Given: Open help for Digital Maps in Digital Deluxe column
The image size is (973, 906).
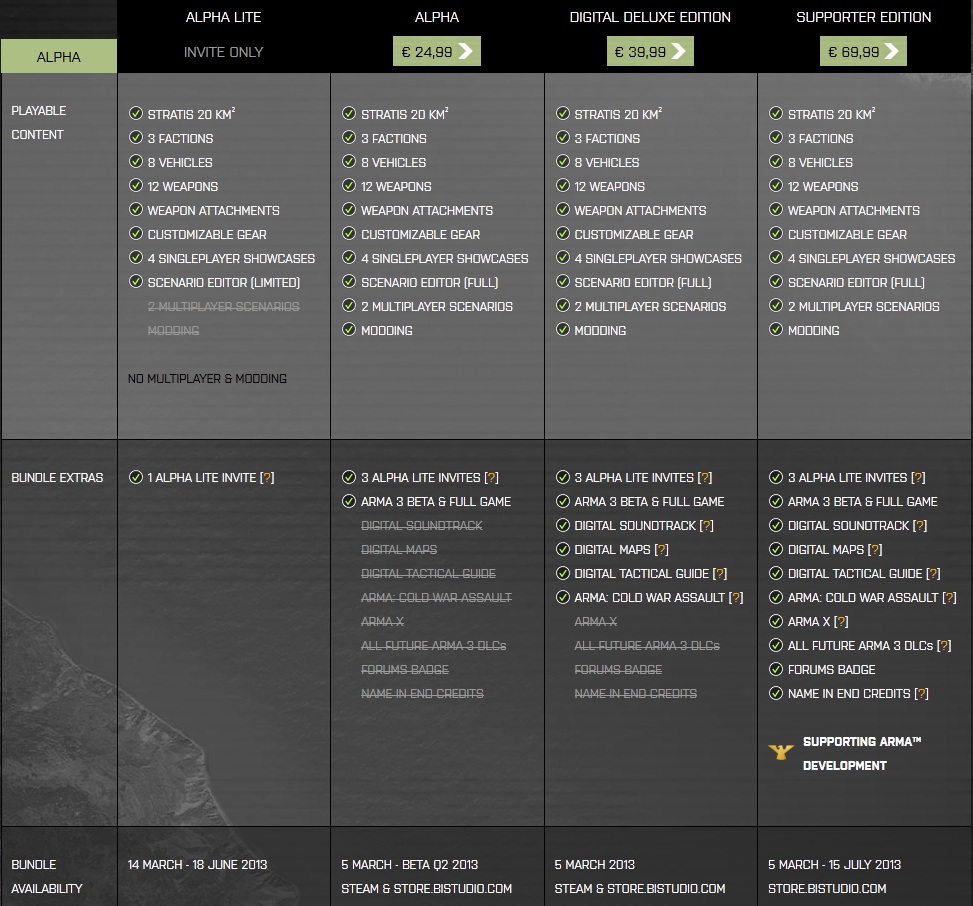Looking at the screenshot, I should click(x=661, y=550).
